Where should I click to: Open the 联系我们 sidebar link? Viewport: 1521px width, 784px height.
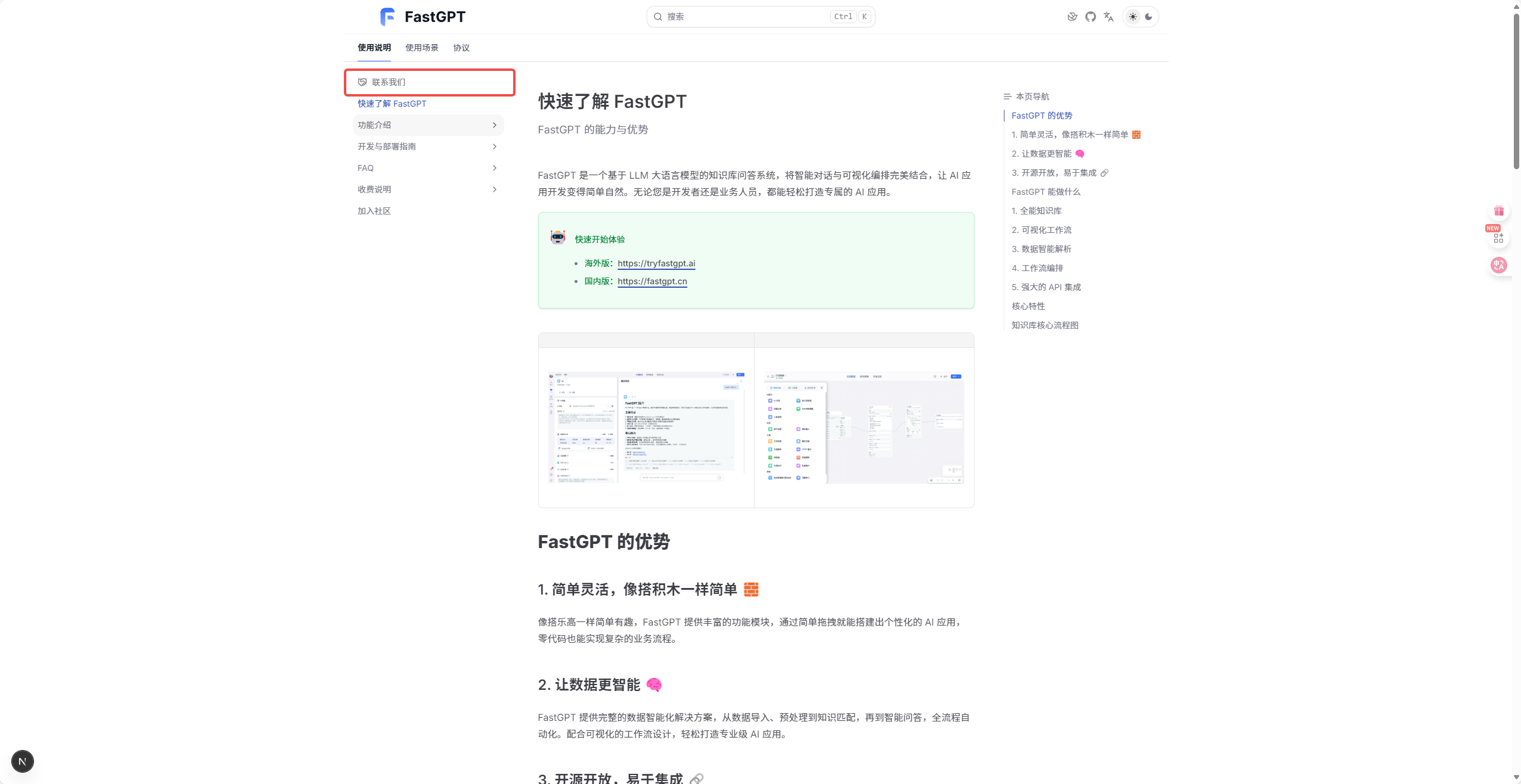389,82
